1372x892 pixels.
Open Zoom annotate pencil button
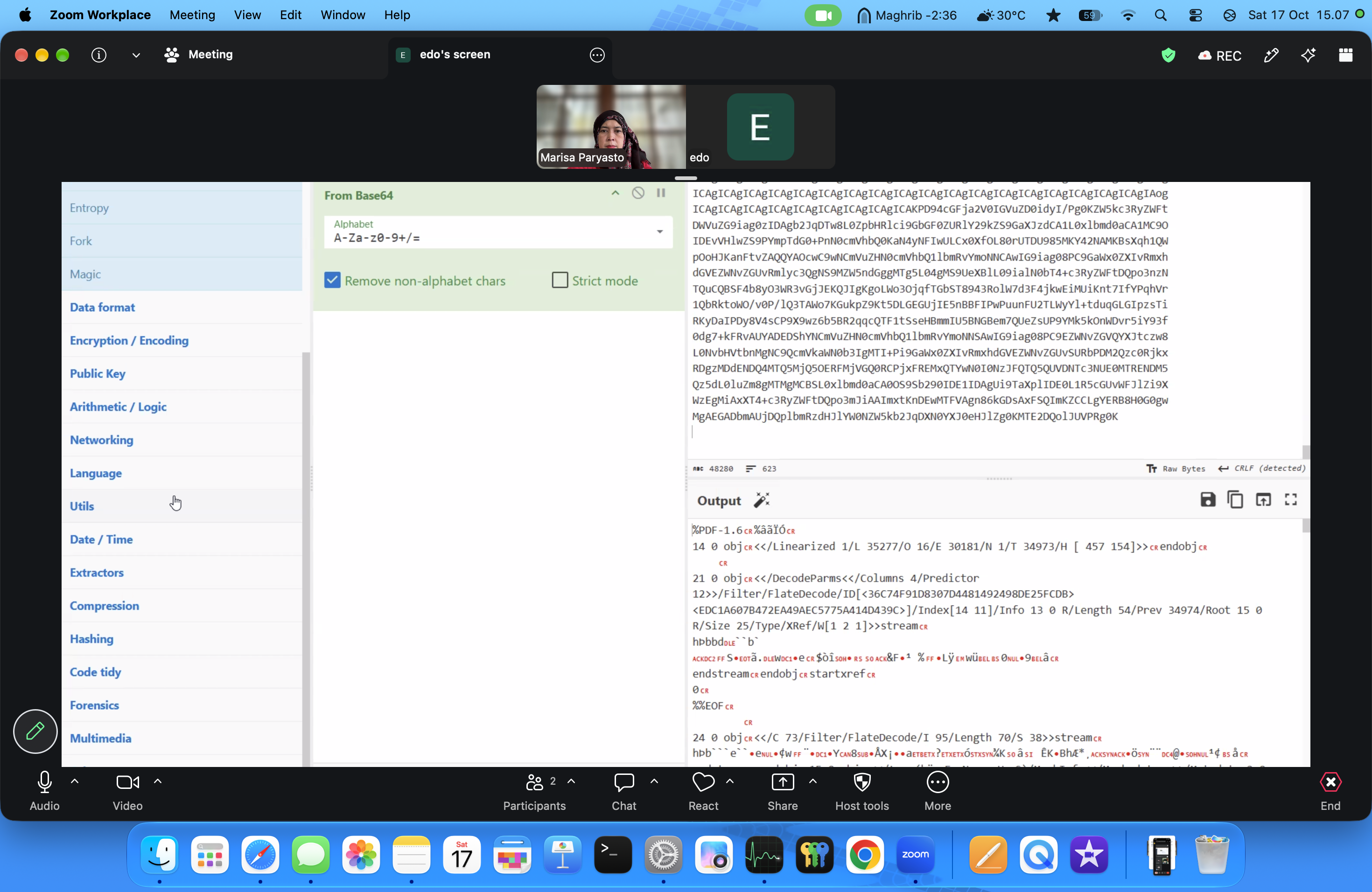[x=35, y=731]
